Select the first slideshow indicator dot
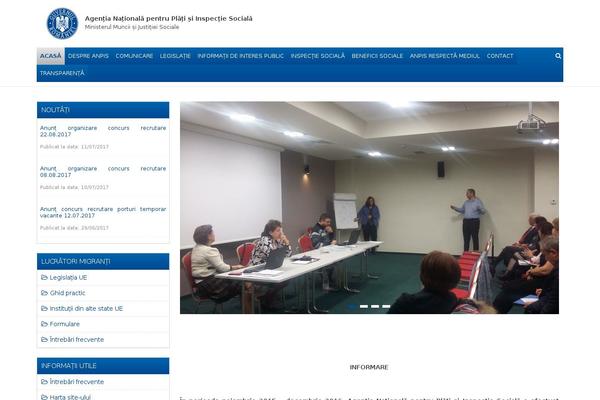 pyautogui.click(x=352, y=306)
